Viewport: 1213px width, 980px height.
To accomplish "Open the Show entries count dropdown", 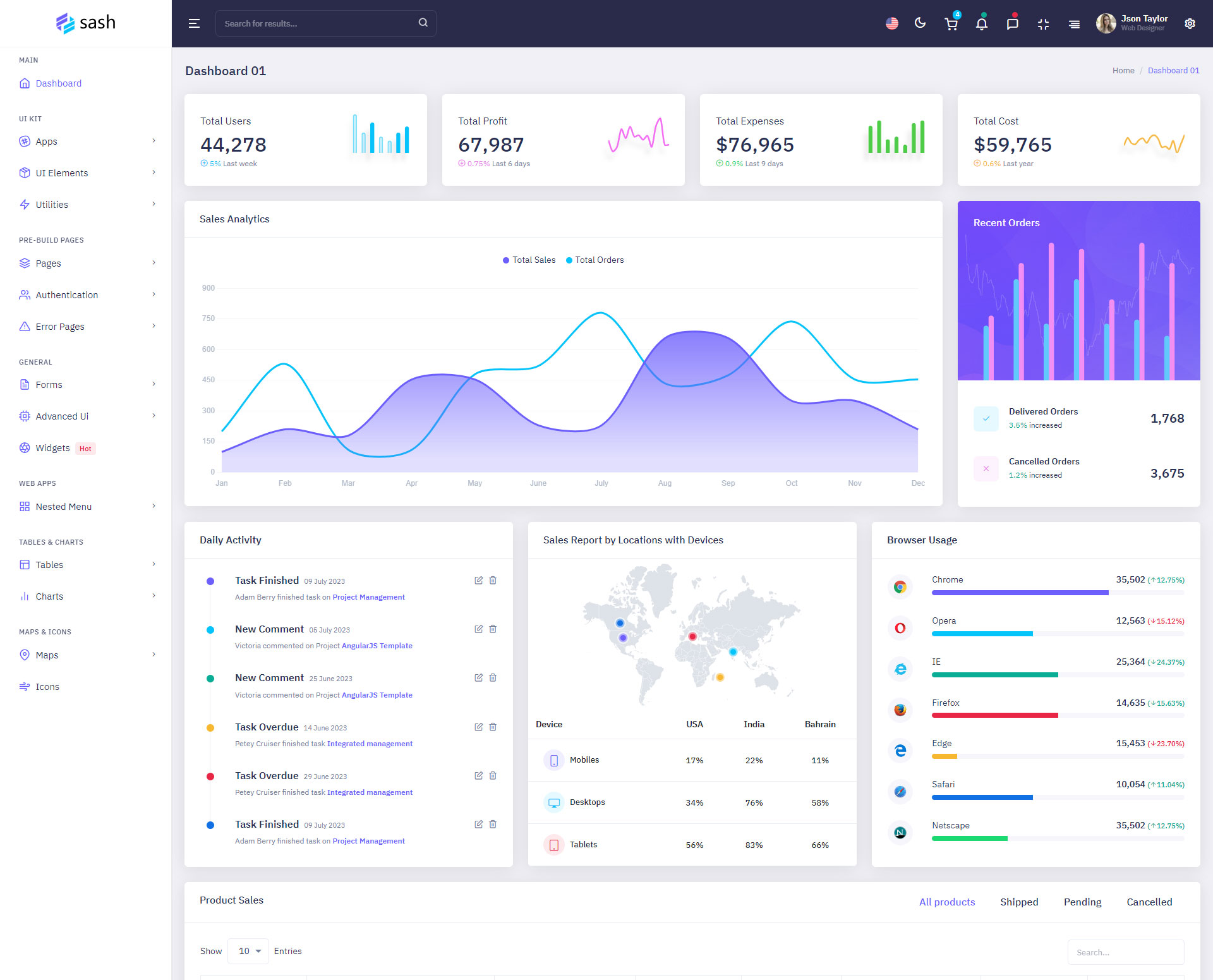I will coord(249,951).
